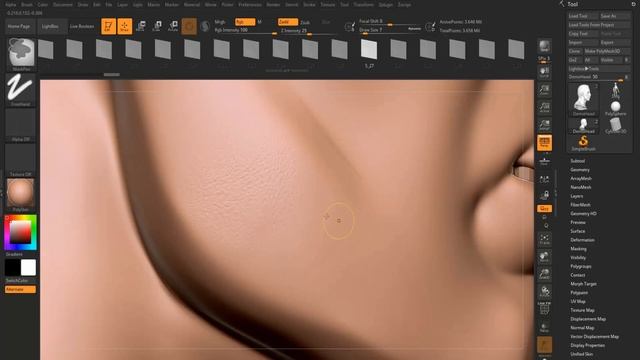The image size is (640, 360).
Task: Select the Rotate transform icon
Action: coord(173,26)
